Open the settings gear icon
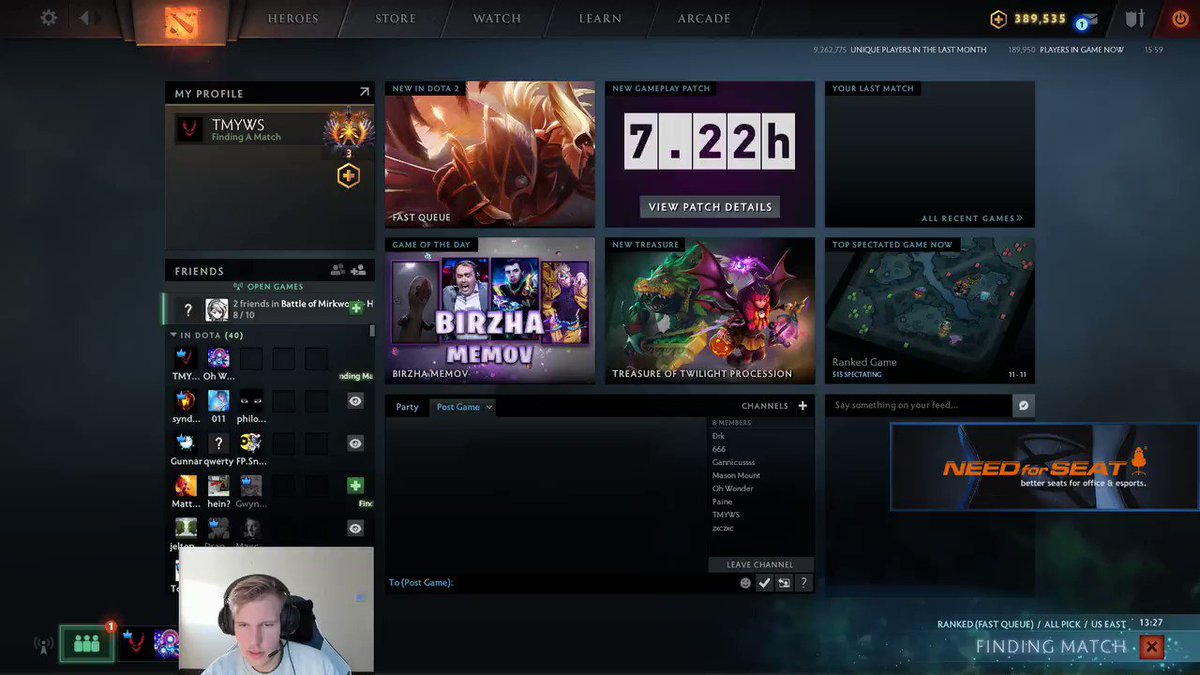 coord(48,18)
